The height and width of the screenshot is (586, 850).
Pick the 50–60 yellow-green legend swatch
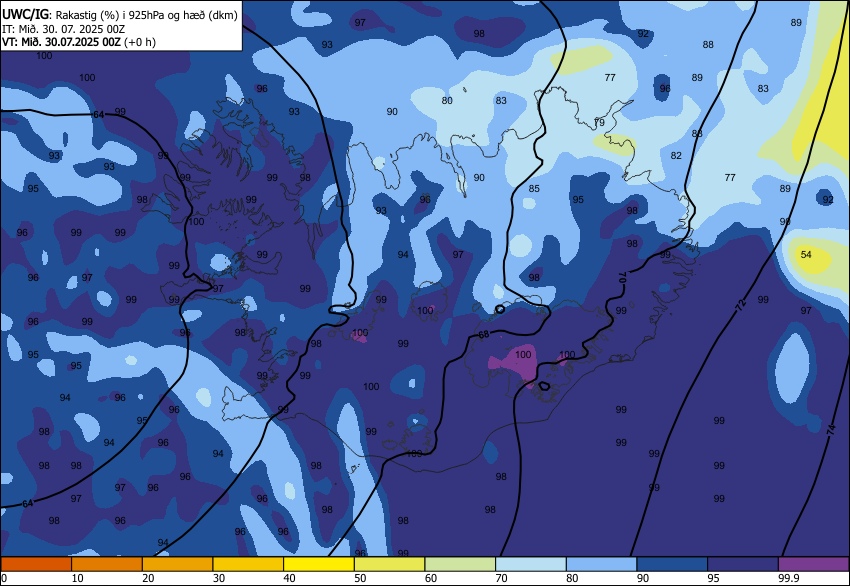pyautogui.click(x=389, y=564)
